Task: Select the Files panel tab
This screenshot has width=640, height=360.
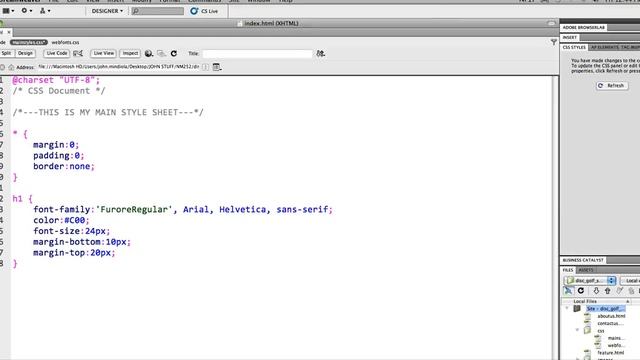Action: click(x=568, y=270)
